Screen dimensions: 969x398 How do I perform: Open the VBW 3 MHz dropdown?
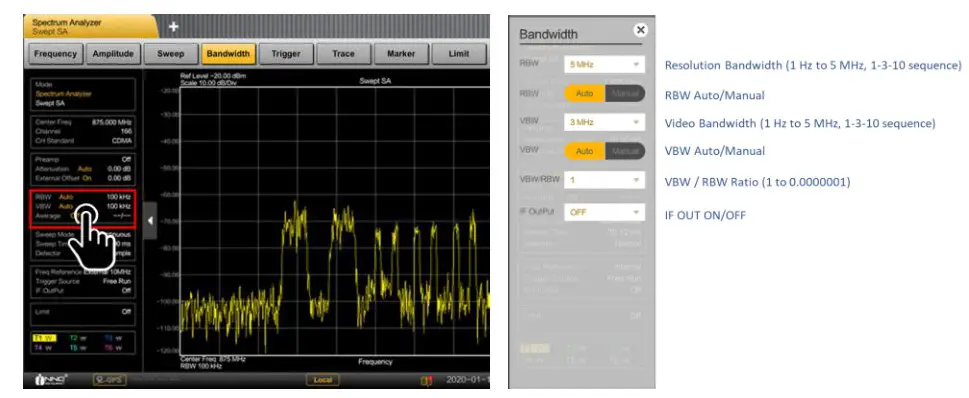604,122
